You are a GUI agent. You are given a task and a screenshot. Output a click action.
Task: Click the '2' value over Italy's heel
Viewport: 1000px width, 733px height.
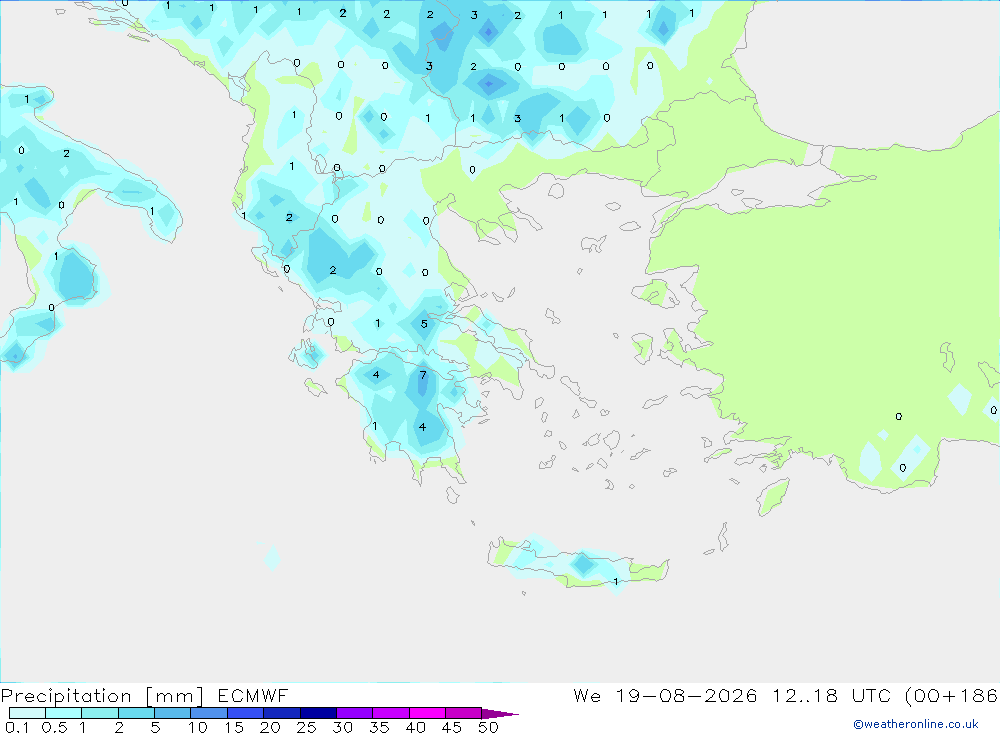click(66, 154)
